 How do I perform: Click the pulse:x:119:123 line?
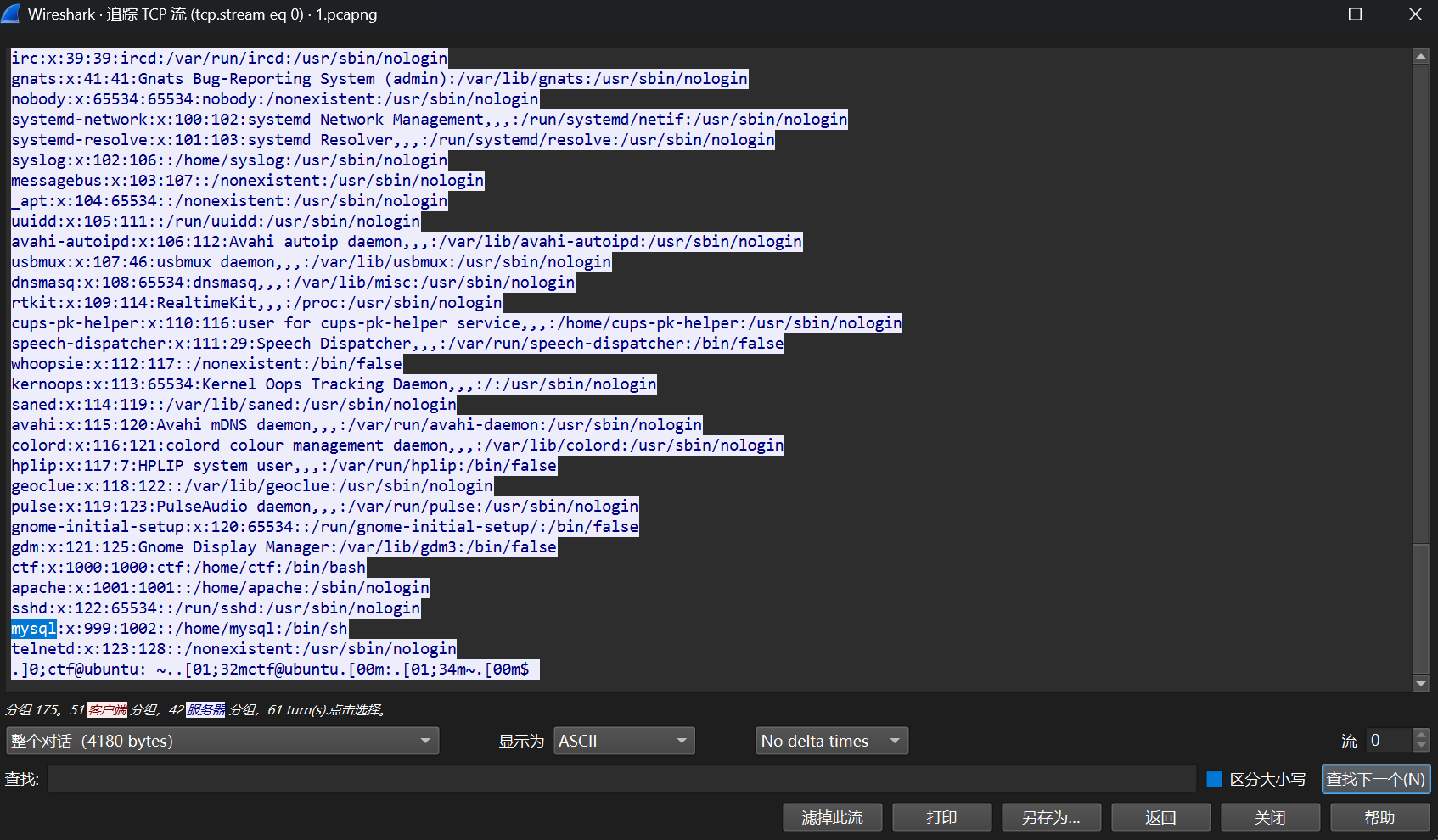pos(325,507)
